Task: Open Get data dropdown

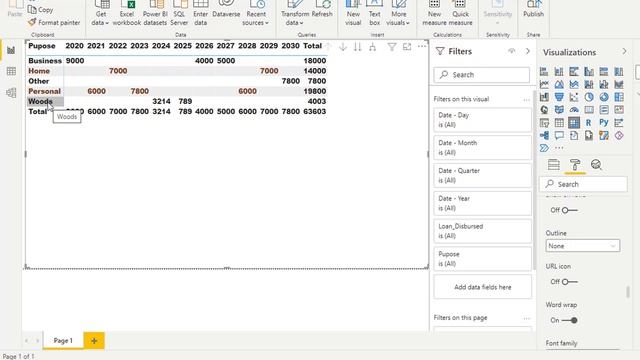Action: coord(100,14)
